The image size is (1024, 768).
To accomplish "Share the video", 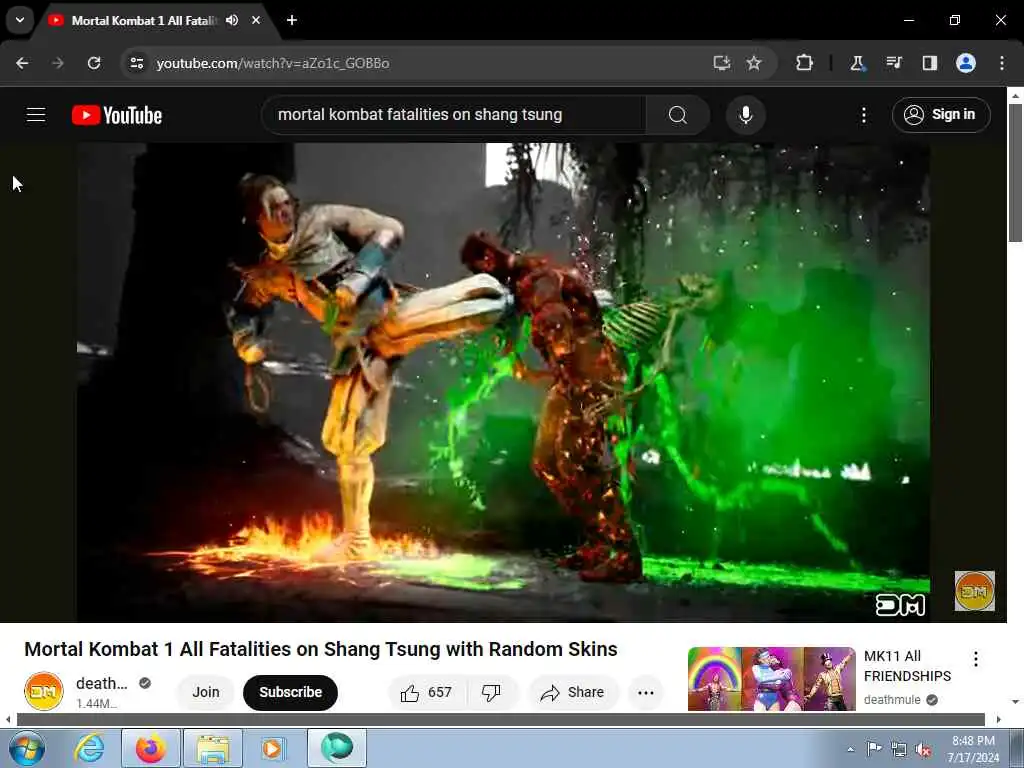I will click(573, 692).
